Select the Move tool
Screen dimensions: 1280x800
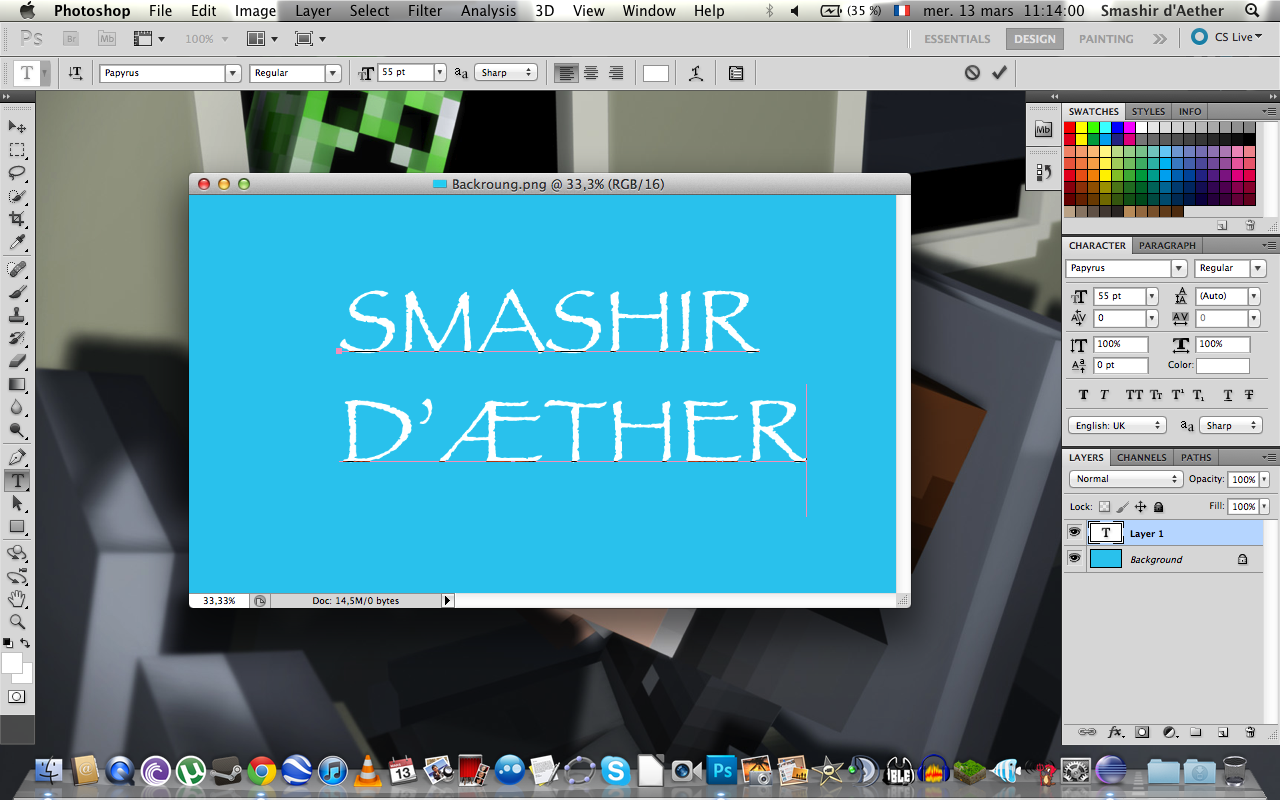pos(17,127)
